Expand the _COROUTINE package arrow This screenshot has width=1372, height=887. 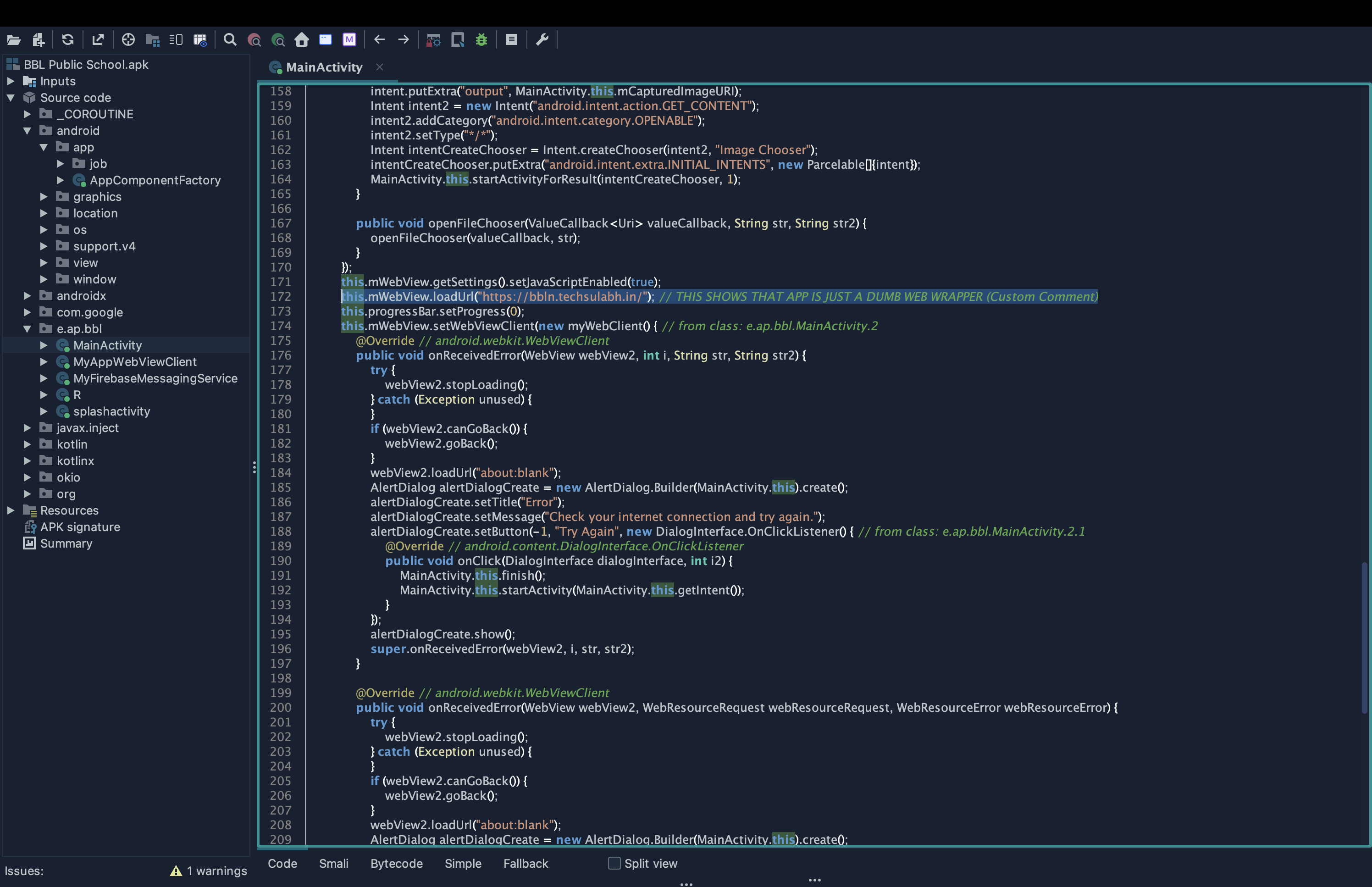coord(27,114)
